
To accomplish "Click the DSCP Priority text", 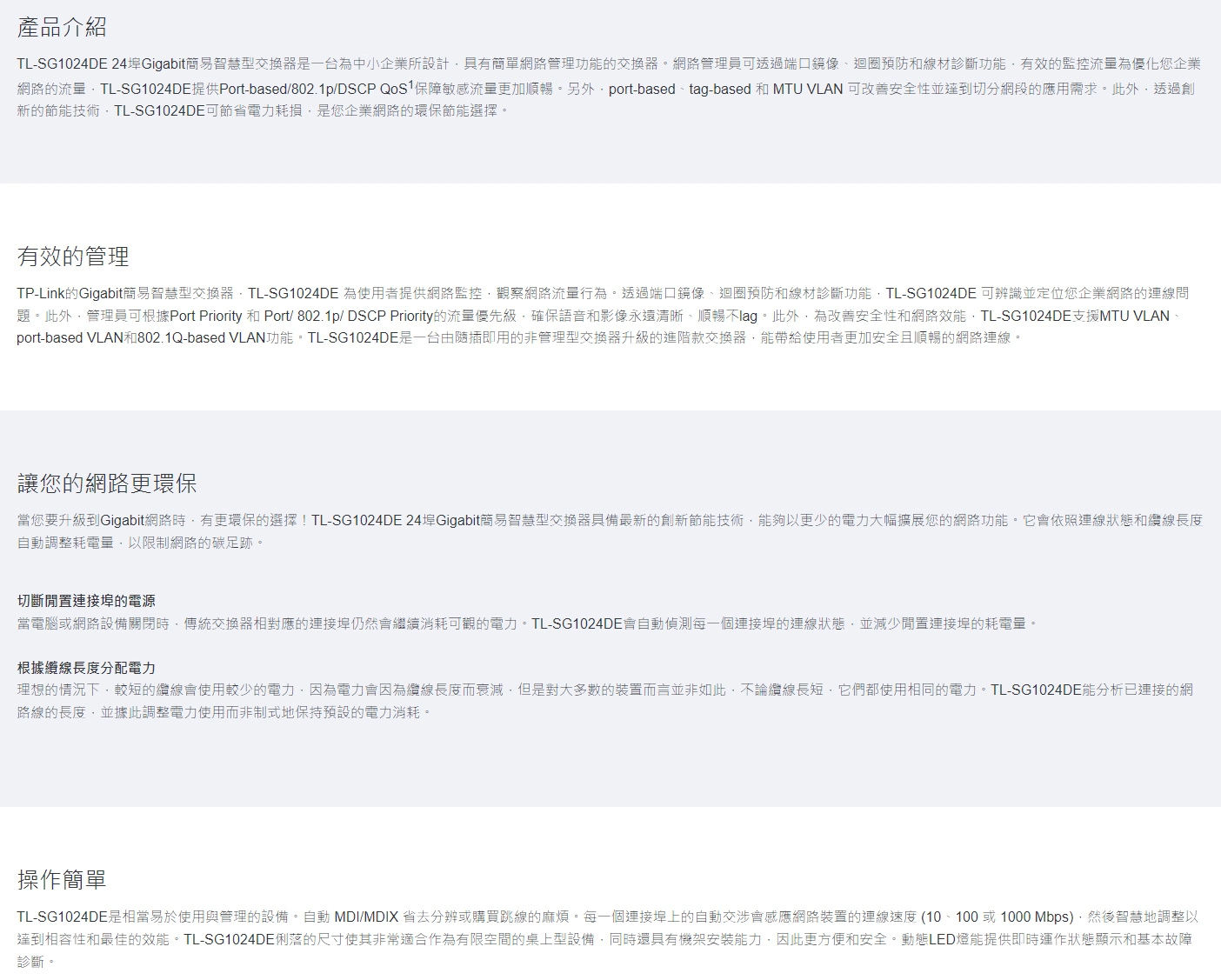I will (x=390, y=316).
